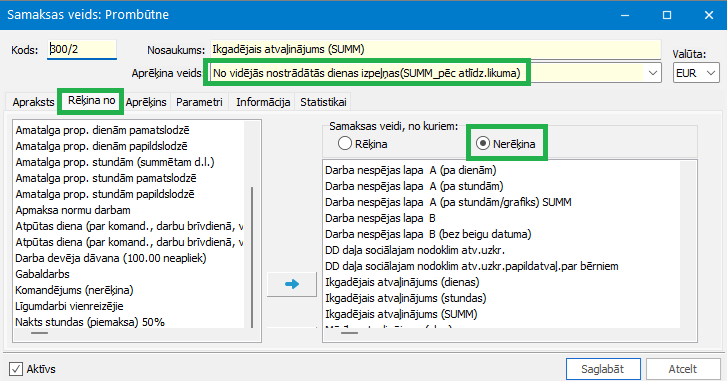Image resolution: width=727 pixels, height=381 pixels.
Task: Select 'Līgumdarbi vienreizējie' item
Action: click(69, 306)
